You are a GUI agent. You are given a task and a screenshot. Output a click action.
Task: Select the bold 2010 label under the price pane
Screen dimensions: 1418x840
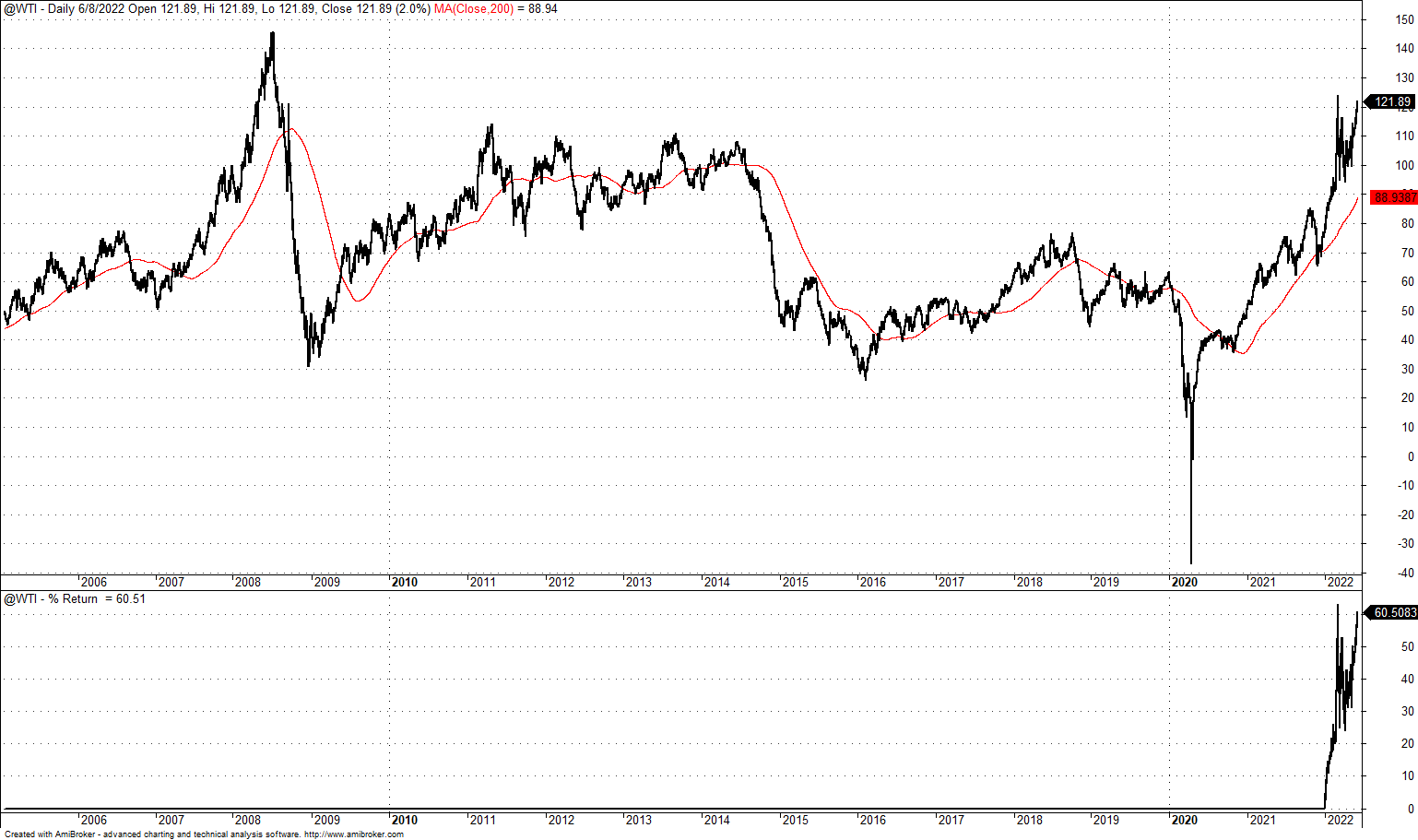[x=405, y=582]
